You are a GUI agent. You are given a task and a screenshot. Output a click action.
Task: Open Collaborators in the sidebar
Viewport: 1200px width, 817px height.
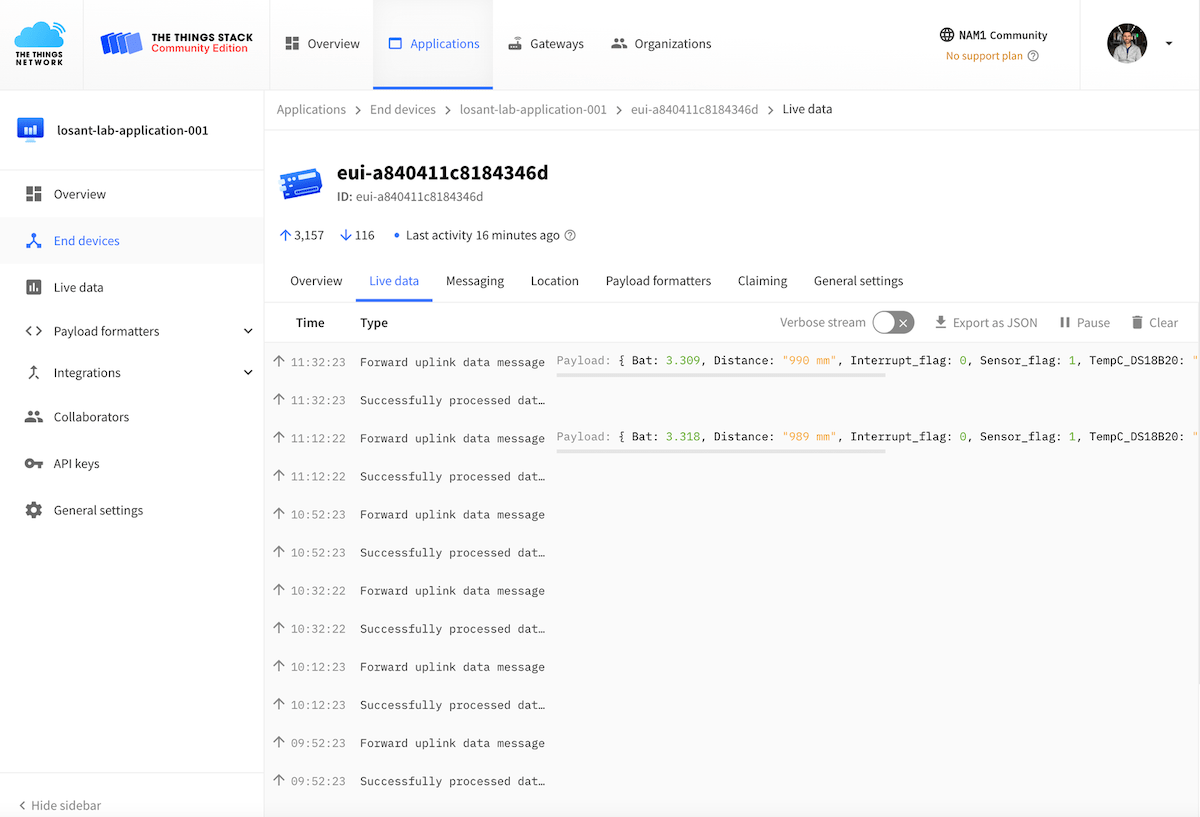click(x=132, y=417)
